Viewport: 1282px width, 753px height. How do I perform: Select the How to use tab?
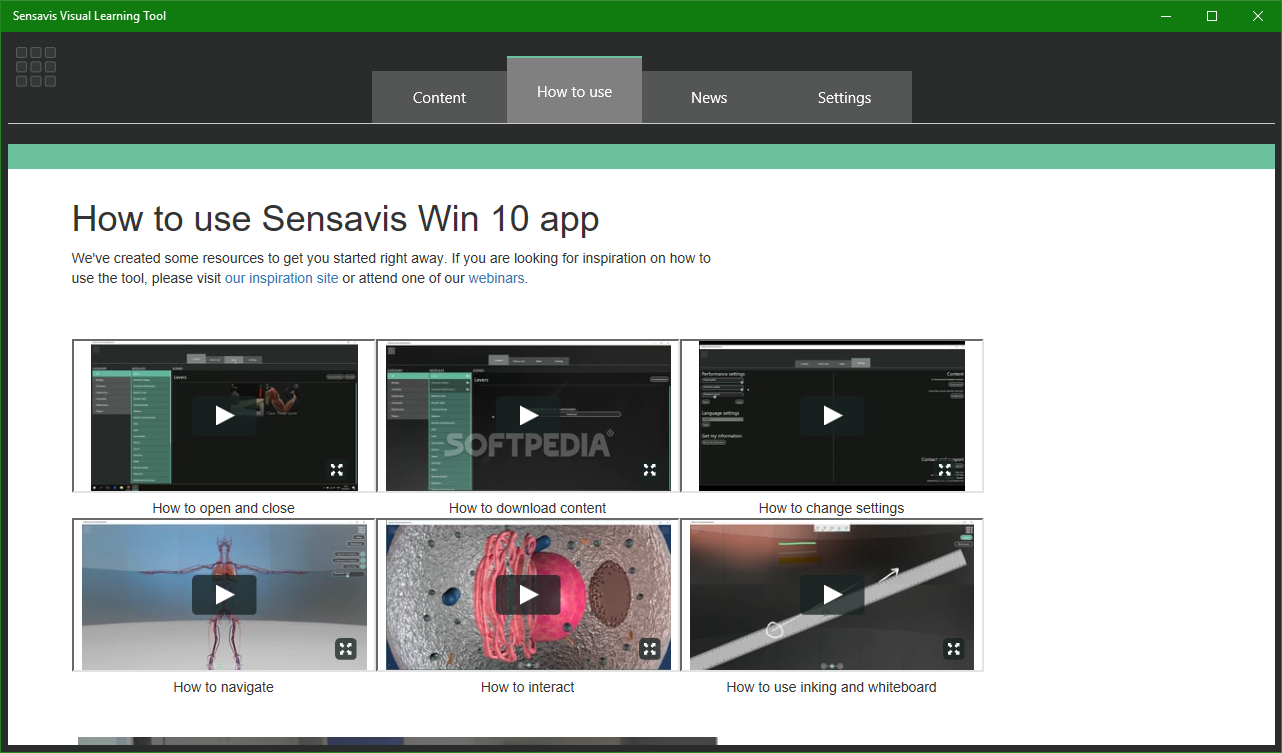[574, 91]
